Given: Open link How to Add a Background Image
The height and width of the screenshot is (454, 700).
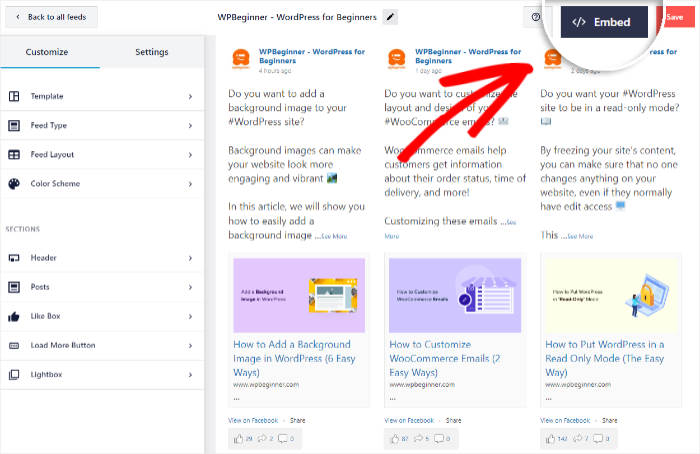Looking at the screenshot, I should pyautogui.click(x=294, y=358).
